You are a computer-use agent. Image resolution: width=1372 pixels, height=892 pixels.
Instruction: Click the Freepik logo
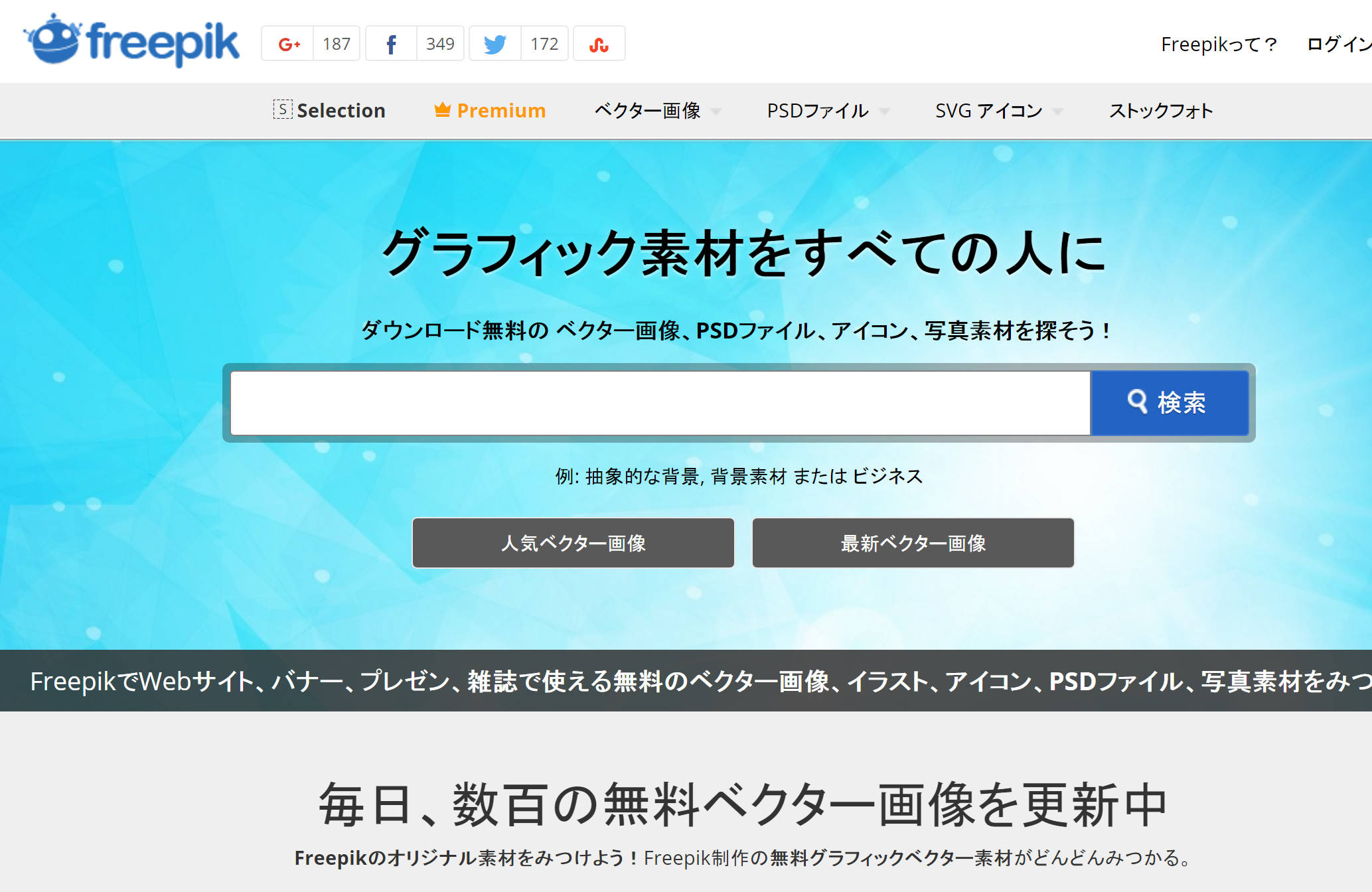131,42
